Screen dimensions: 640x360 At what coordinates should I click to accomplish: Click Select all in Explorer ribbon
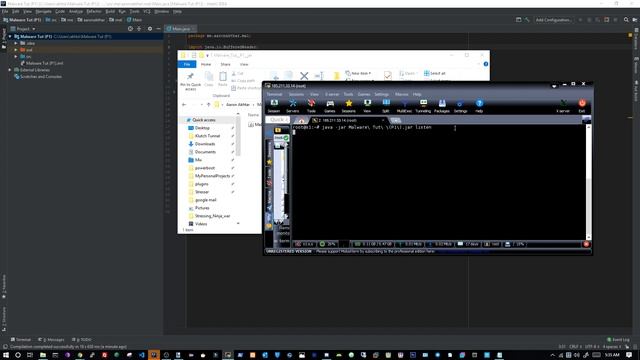click(x=435, y=73)
